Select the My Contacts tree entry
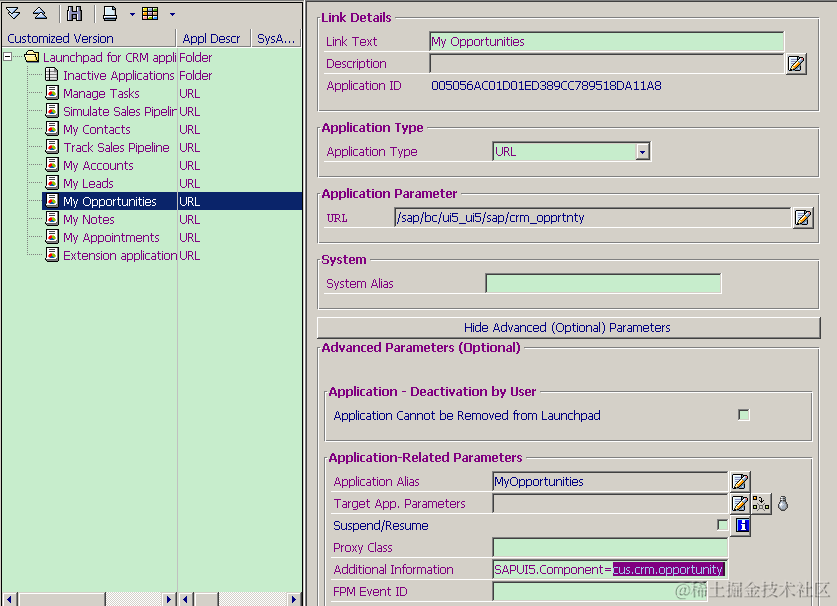837x606 pixels. (x=97, y=130)
